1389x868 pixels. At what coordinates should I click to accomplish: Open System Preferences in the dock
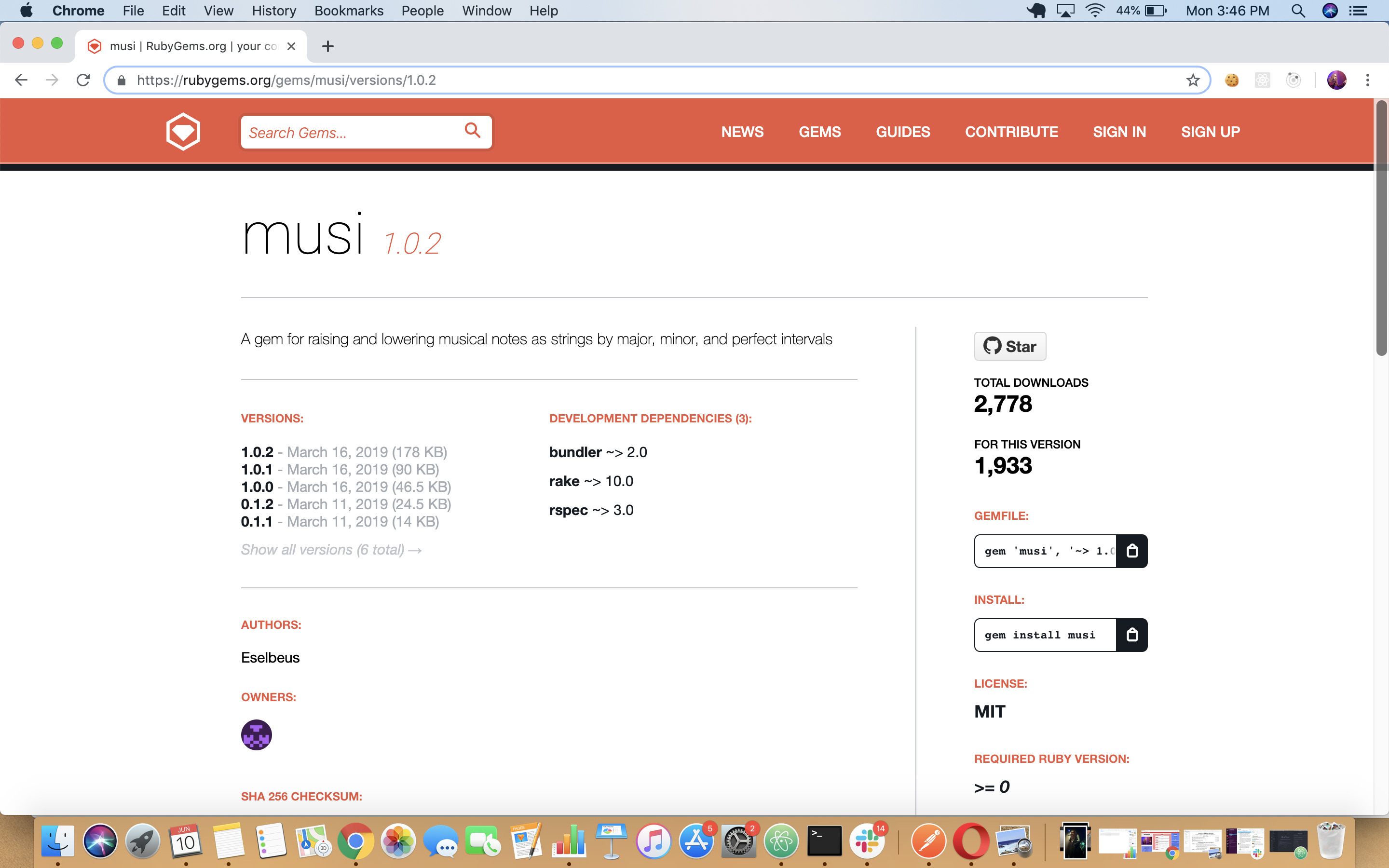(x=739, y=841)
